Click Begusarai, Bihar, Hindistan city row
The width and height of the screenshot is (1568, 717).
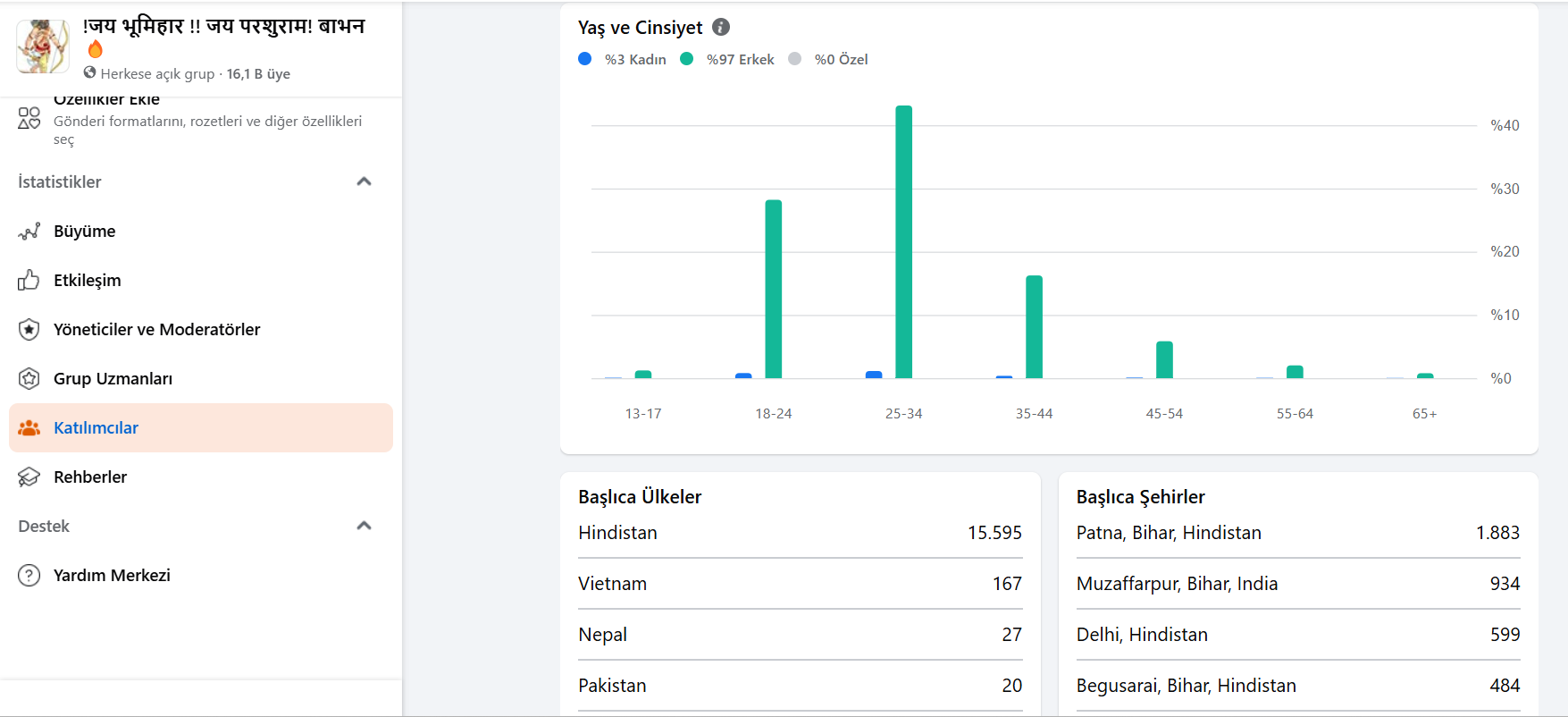pyautogui.click(x=1298, y=686)
